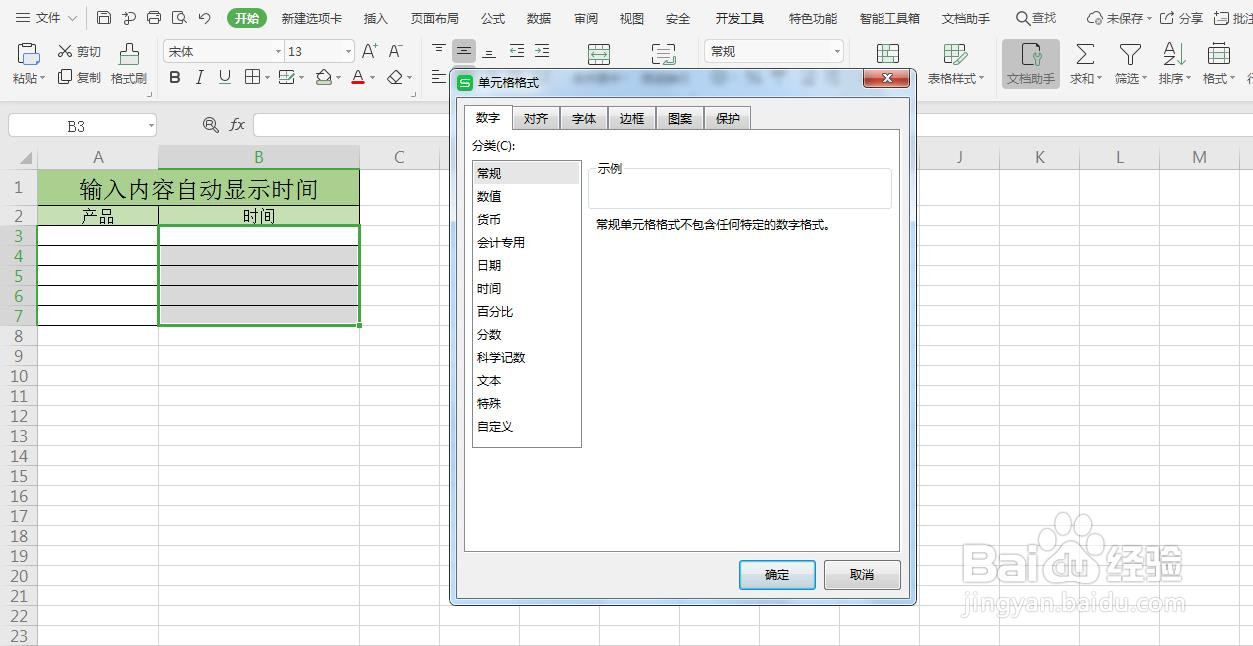Open the number format dropdown 常规
The image size is (1253, 646).
pos(837,51)
